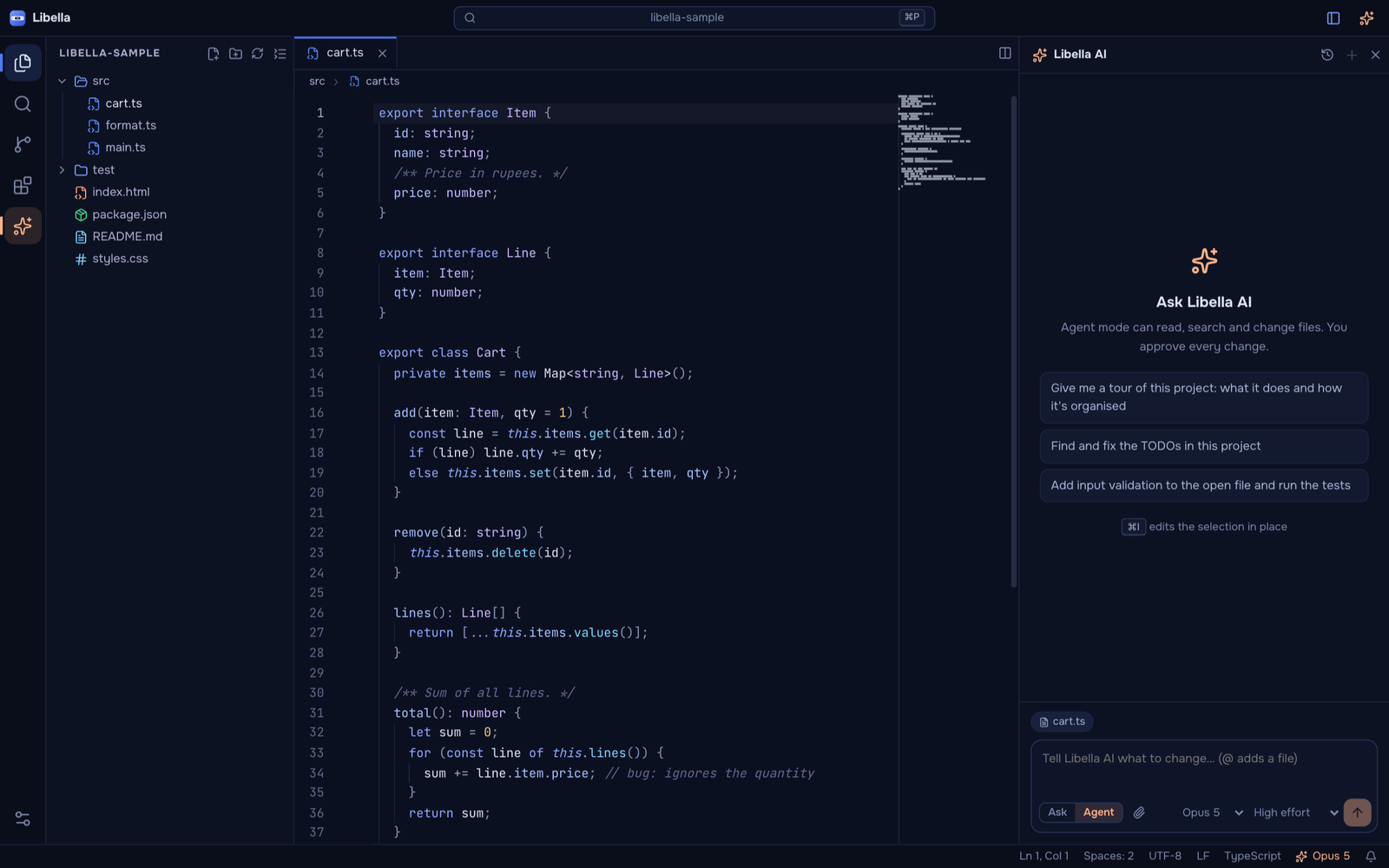This screenshot has height=868, width=1389.
Task: Click the cart.ts breadcrumb segment
Action: [374, 82]
